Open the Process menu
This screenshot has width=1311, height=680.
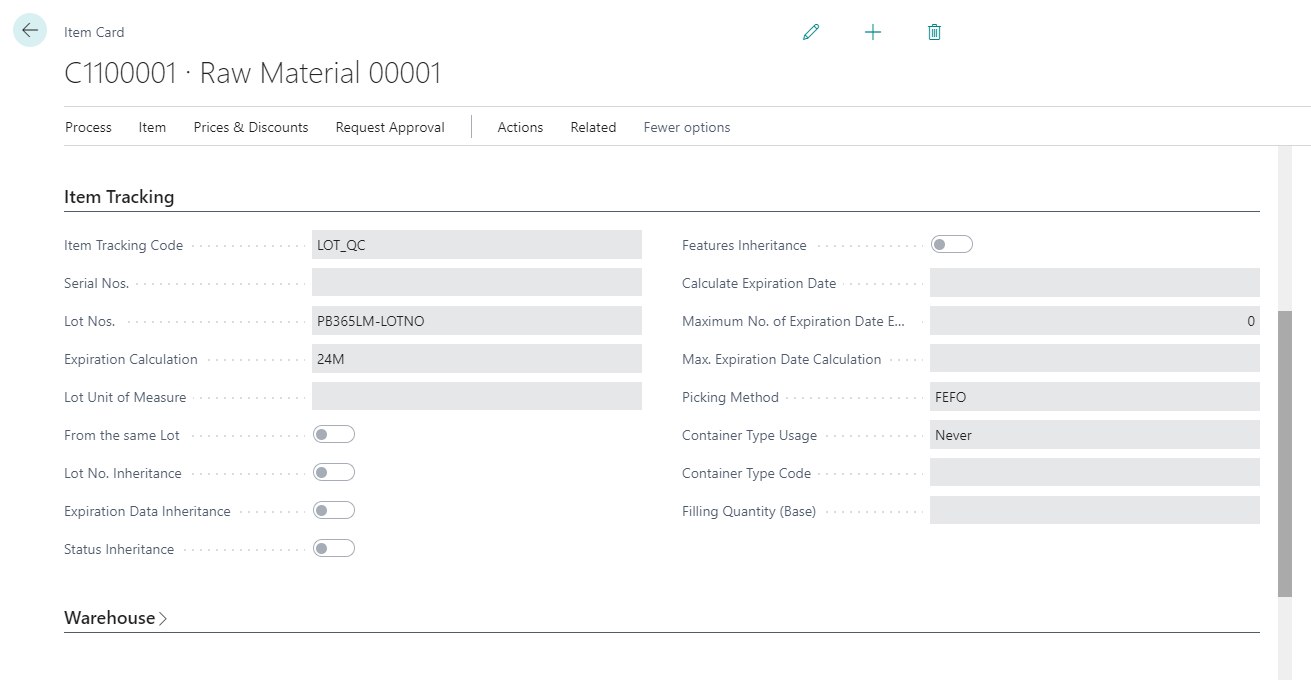tap(88, 127)
